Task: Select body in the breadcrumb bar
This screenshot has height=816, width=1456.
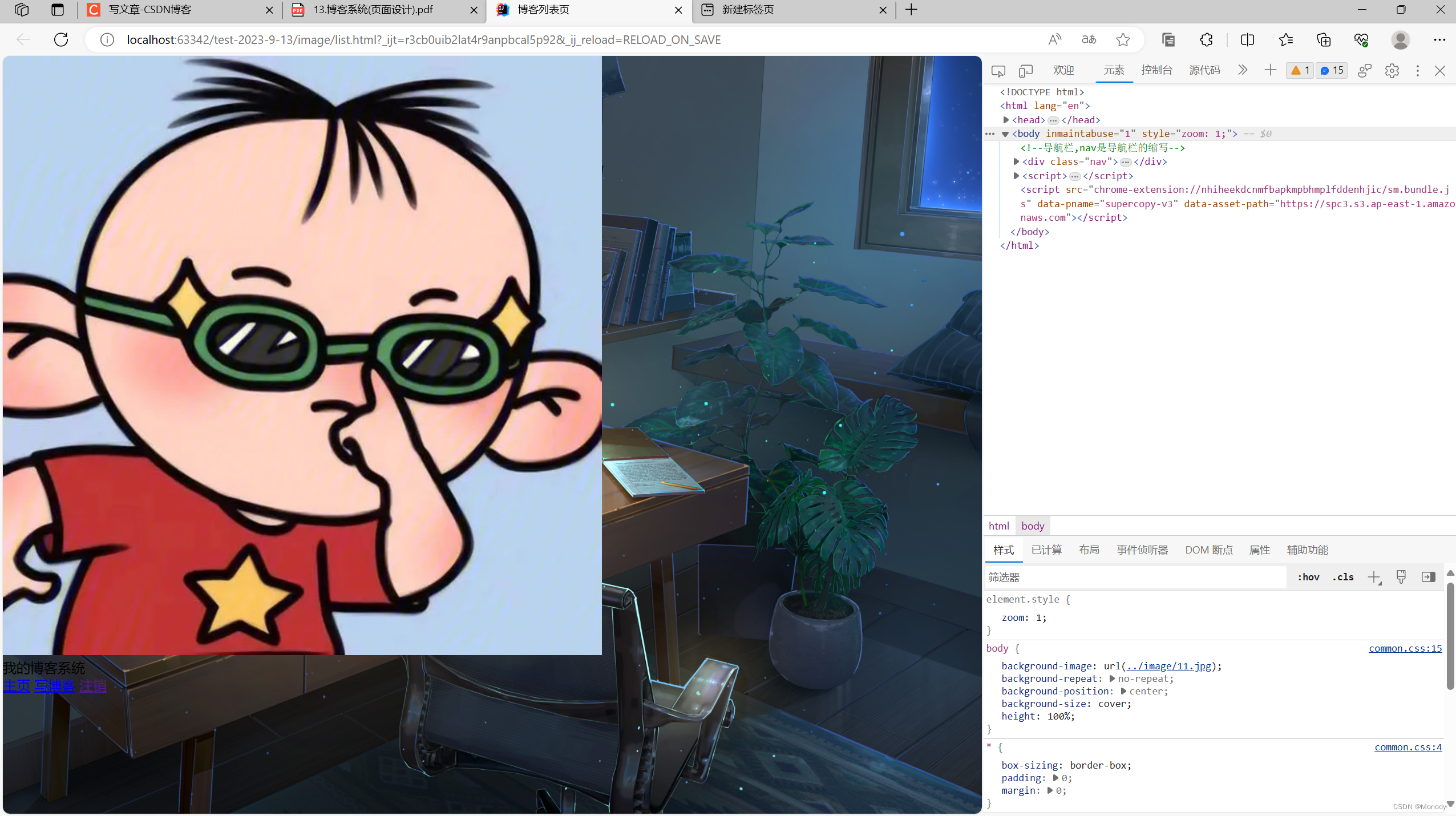Action: point(1033,526)
